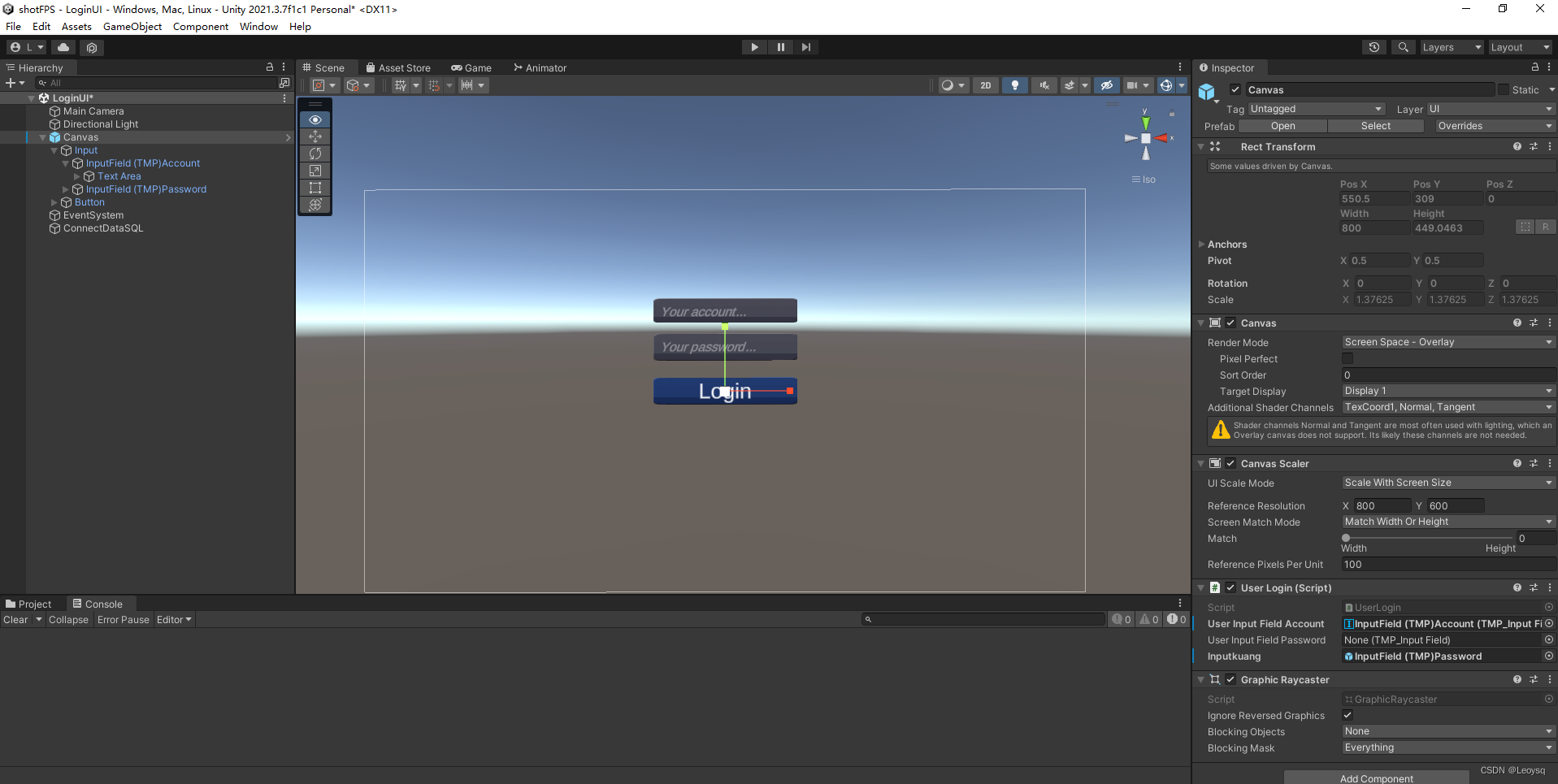Collapse the Rect Transform component
The width and height of the screenshot is (1558, 784).
(1201, 147)
